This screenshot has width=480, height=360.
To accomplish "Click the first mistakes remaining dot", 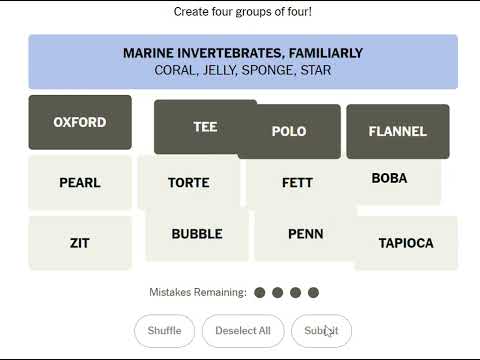I will click(x=260, y=293).
